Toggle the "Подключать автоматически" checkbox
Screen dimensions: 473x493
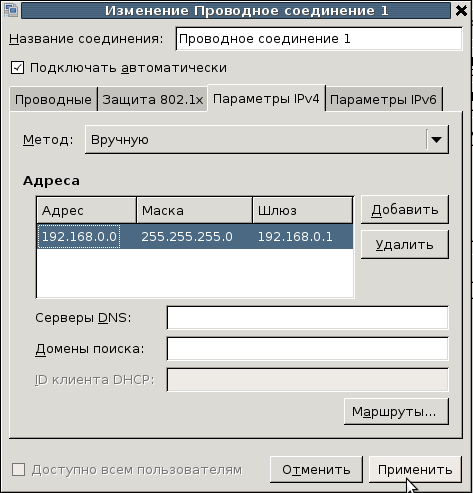pos(17,68)
